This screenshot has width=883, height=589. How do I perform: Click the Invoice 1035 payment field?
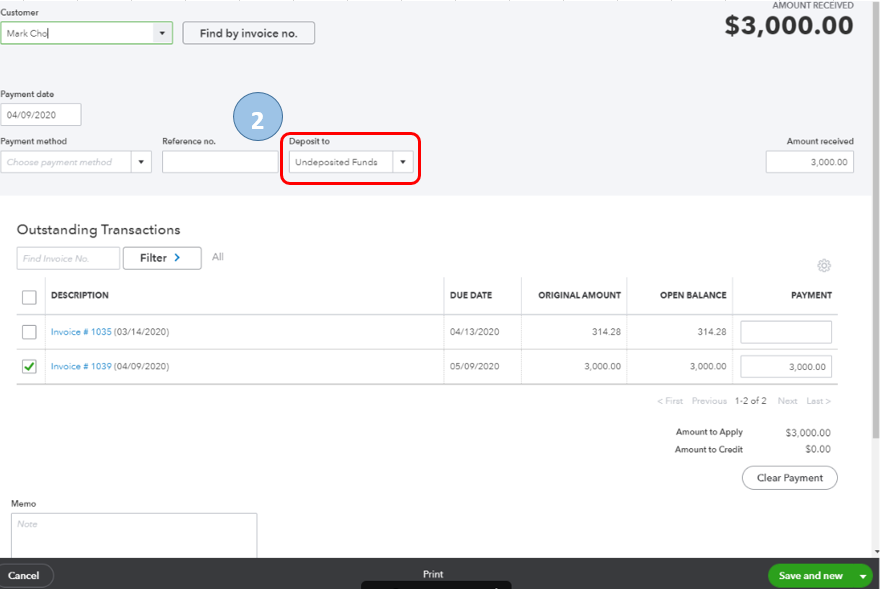click(786, 332)
